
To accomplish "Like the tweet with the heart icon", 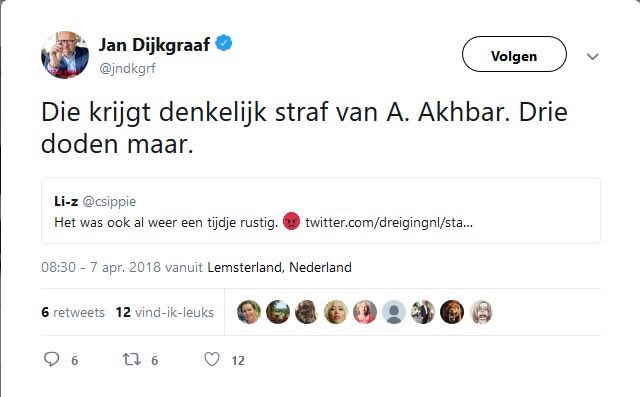I will (212, 359).
